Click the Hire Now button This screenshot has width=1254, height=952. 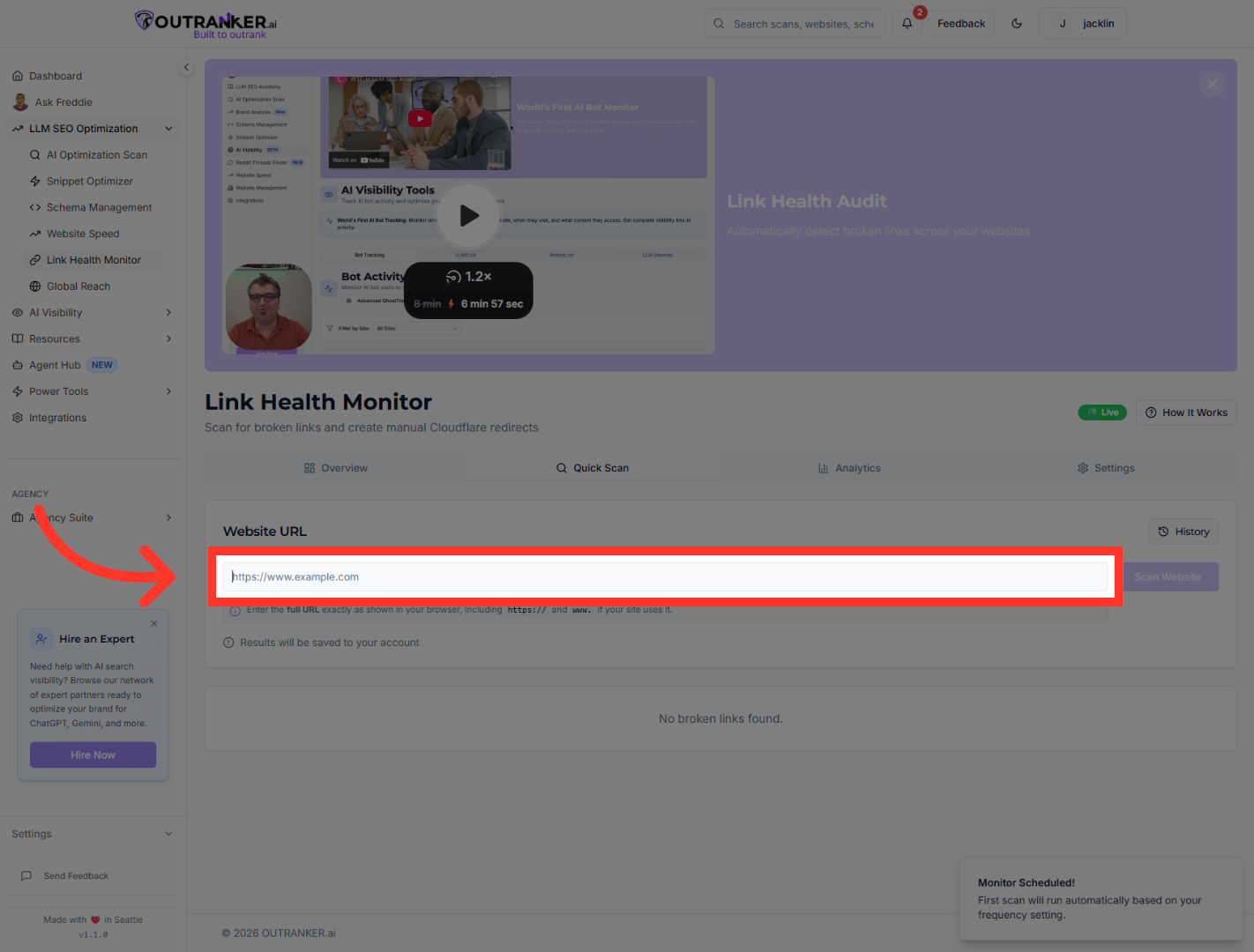click(x=93, y=755)
